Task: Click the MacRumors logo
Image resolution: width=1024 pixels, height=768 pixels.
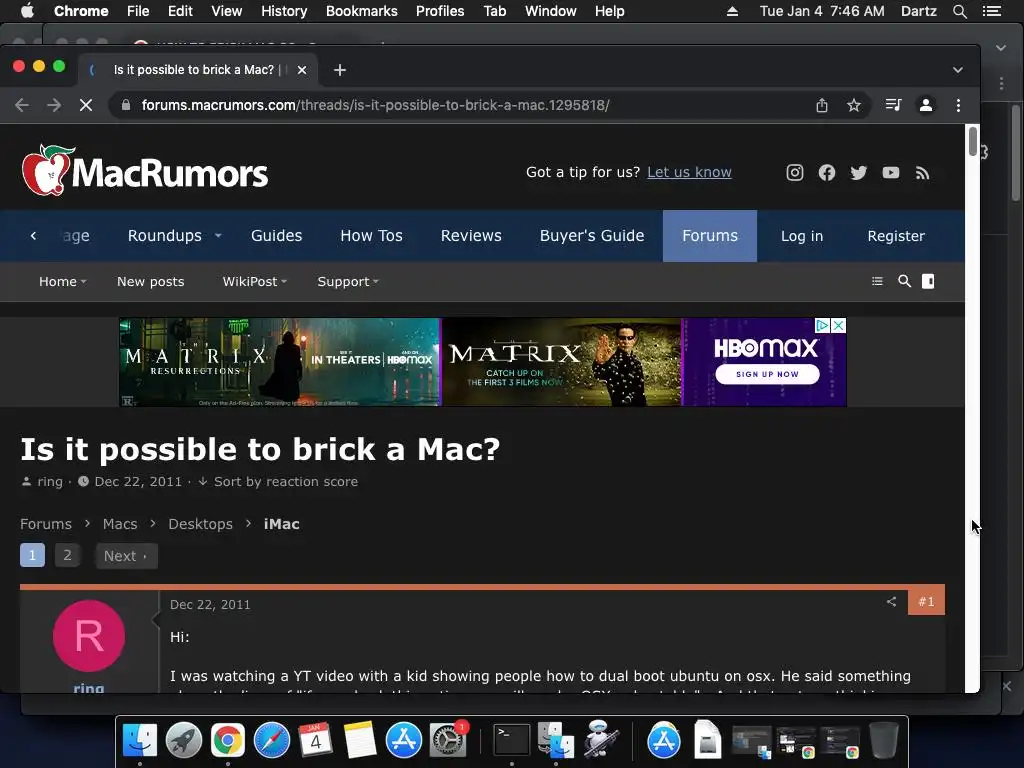Action: (145, 170)
